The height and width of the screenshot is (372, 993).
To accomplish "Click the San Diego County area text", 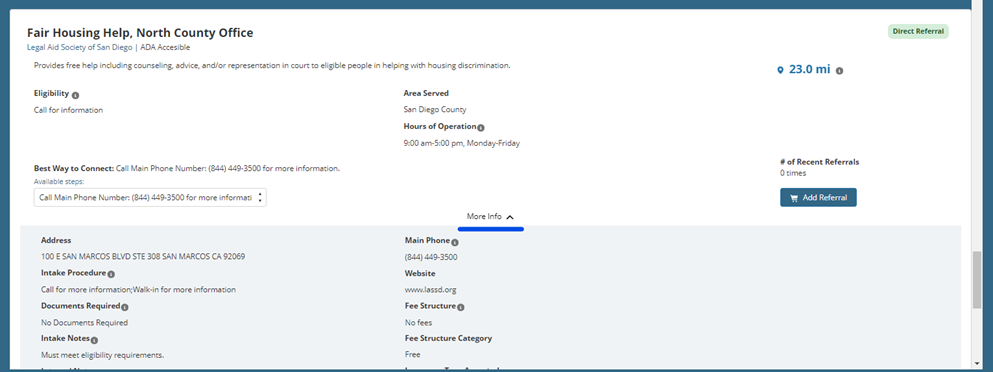I will [434, 110].
